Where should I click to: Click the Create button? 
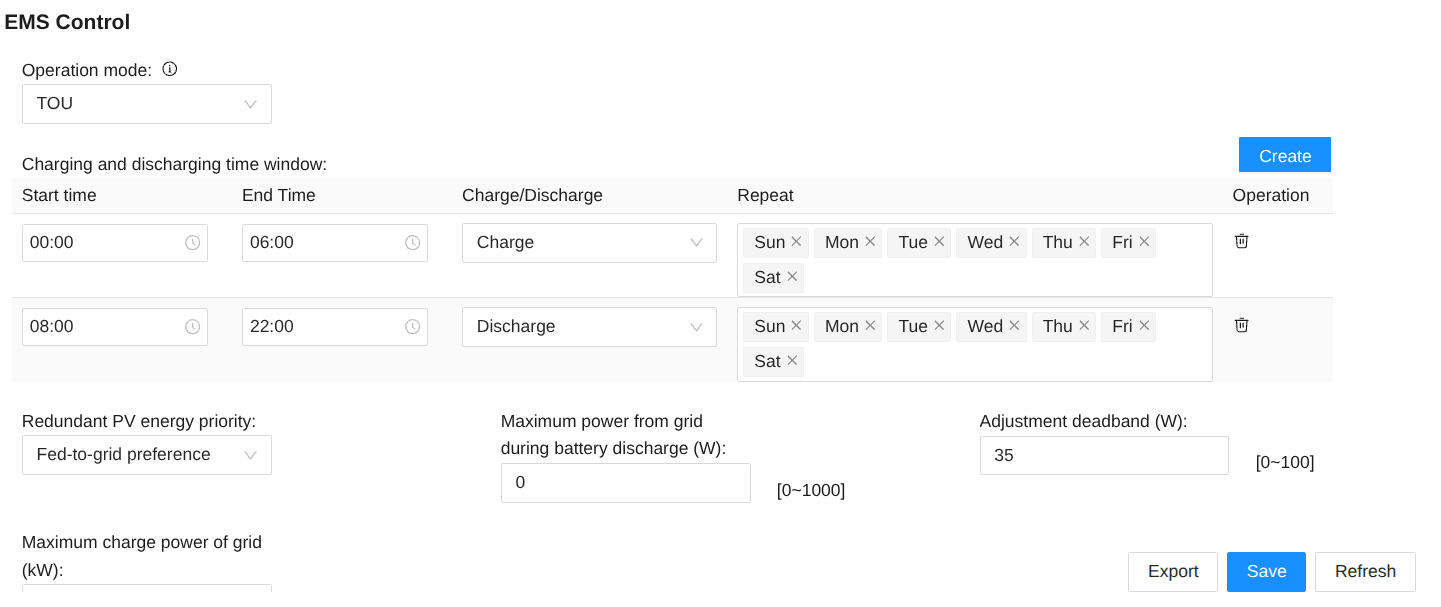1284,156
